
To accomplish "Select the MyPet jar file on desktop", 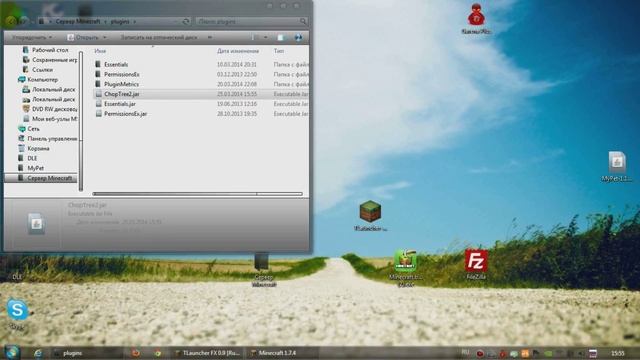I will pyautogui.click(x=617, y=166).
